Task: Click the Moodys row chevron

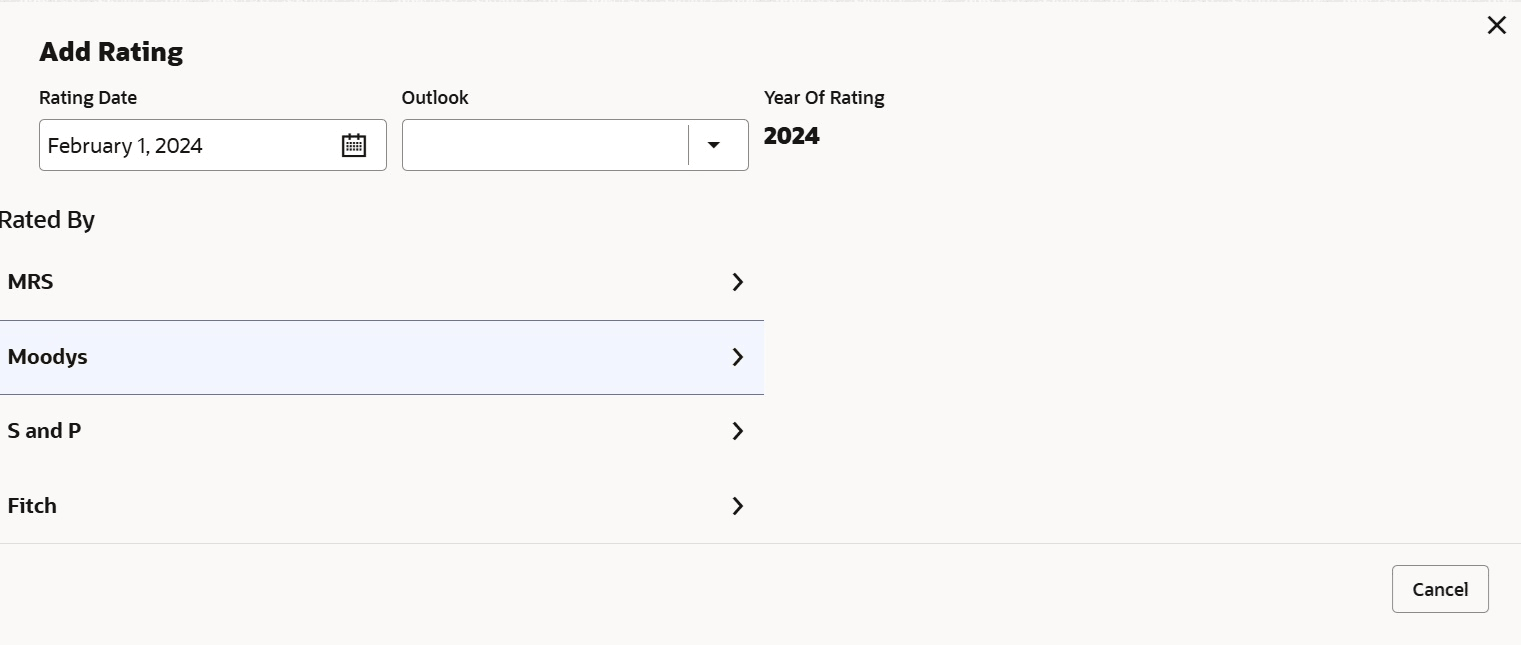Action: 738,357
